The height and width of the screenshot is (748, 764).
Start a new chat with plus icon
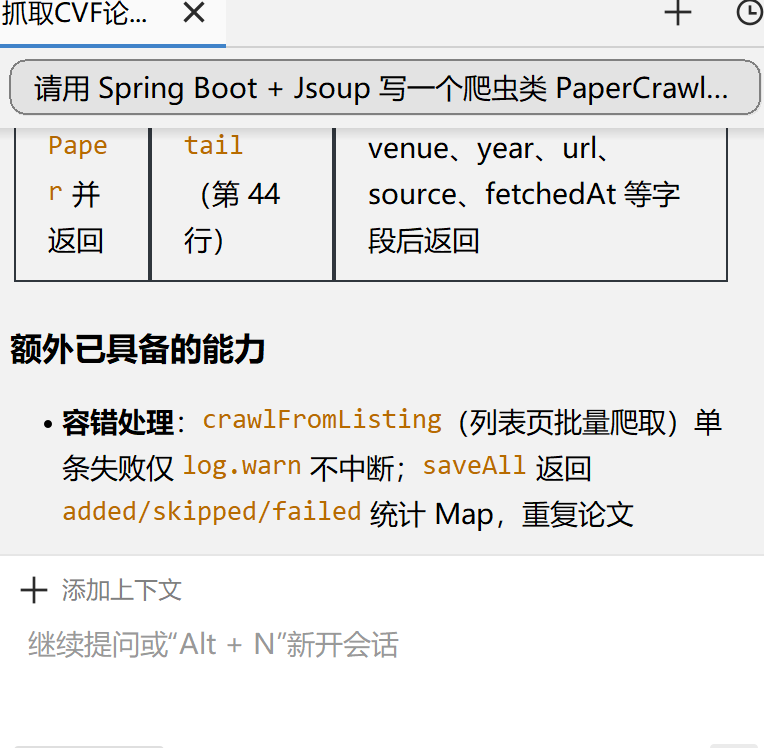(678, 13)
